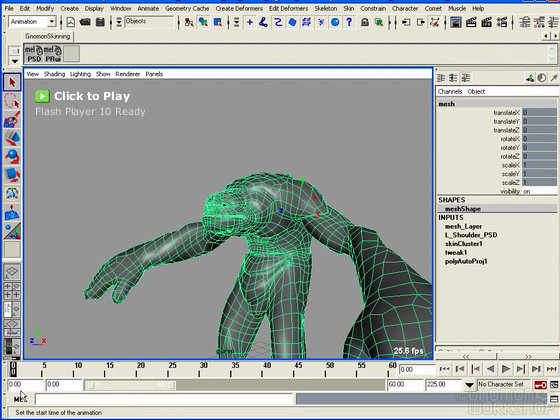Select the Rotate tool

coord(12,156)
